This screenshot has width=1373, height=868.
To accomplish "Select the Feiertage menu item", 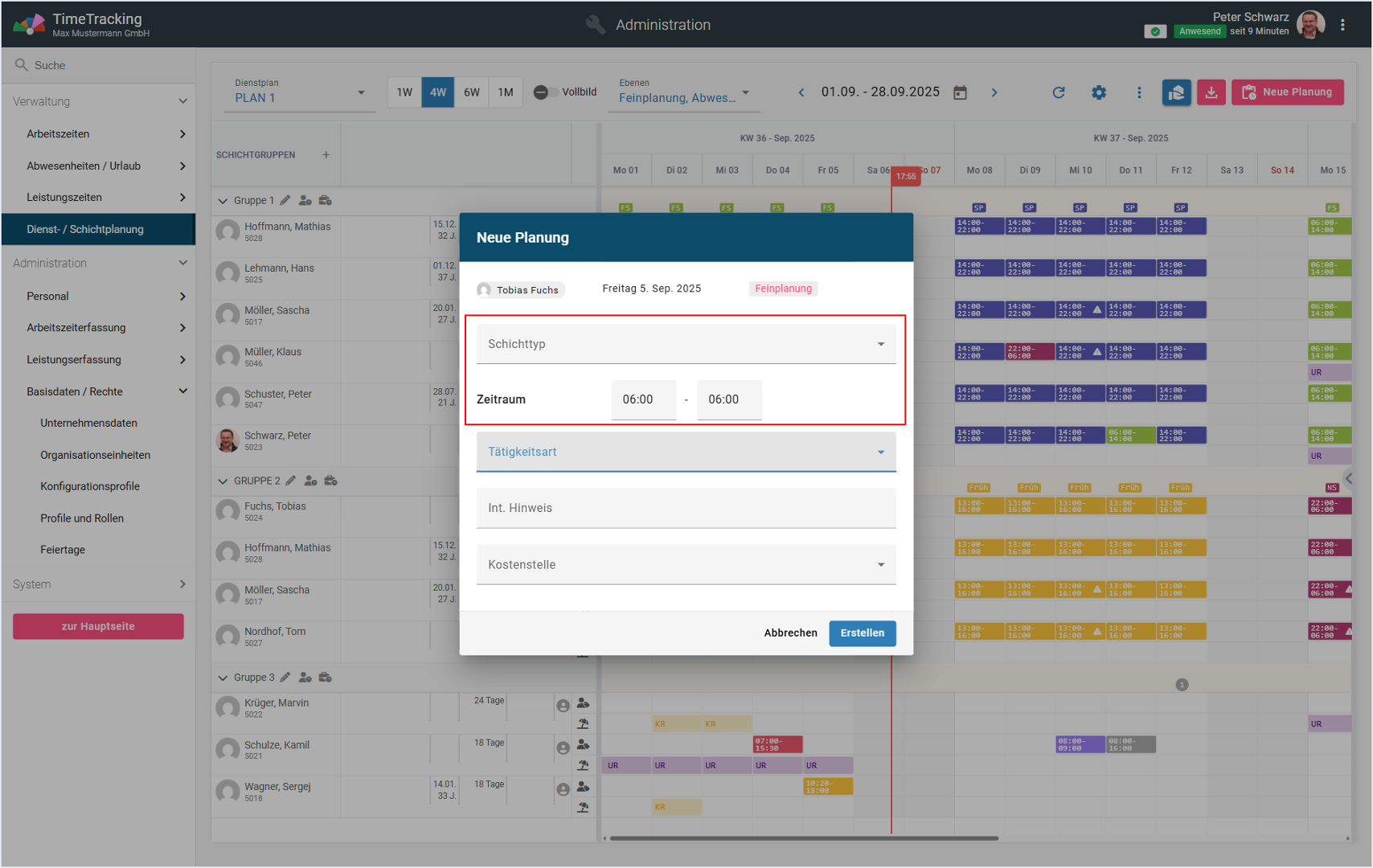I will (x=63, y=550).
